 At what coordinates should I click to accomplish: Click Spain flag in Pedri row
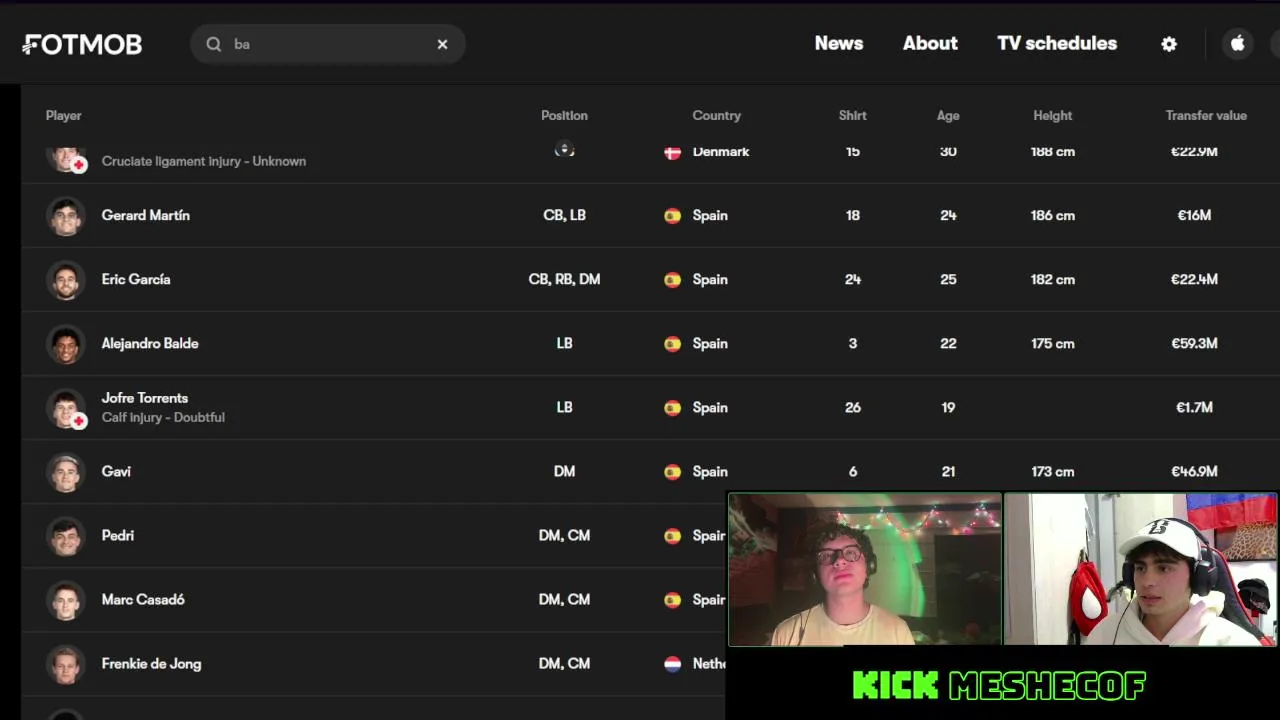tap(672, 535)
